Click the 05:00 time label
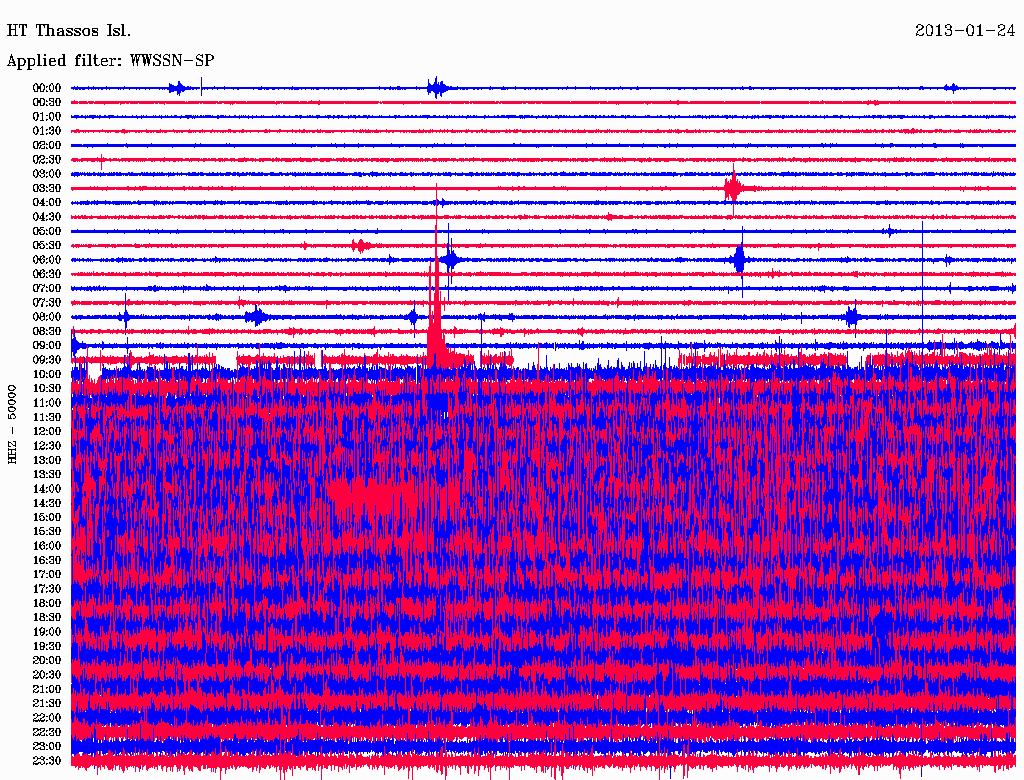 pyautogui.click(x=47, y=231)
